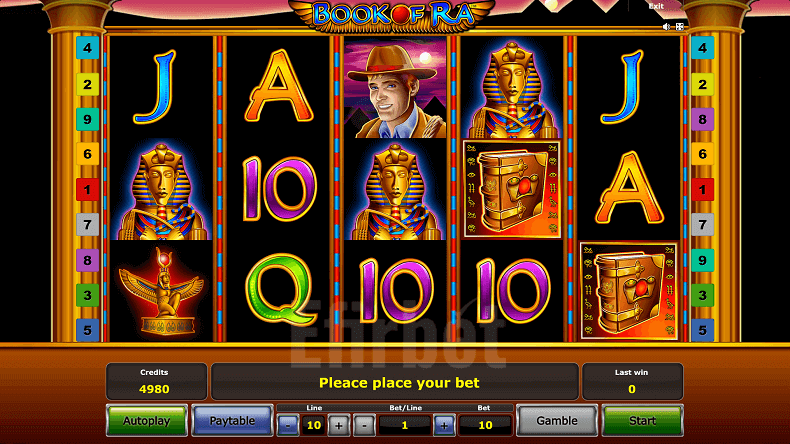The image size is (790, 444).
Task: Select payline 5 marker on right column
Action: 702,330
